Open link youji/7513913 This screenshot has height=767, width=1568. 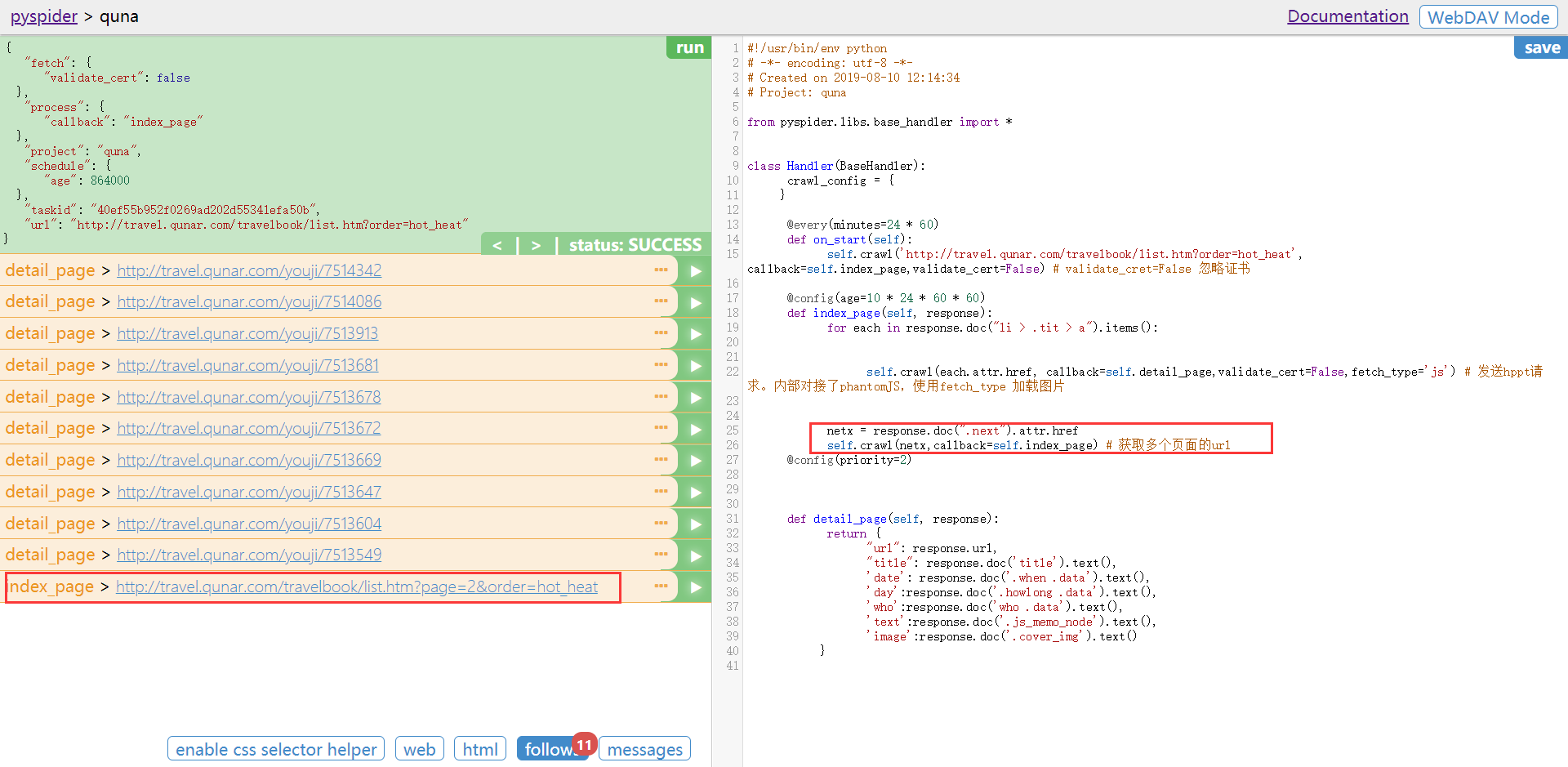(x=247, y=334)
